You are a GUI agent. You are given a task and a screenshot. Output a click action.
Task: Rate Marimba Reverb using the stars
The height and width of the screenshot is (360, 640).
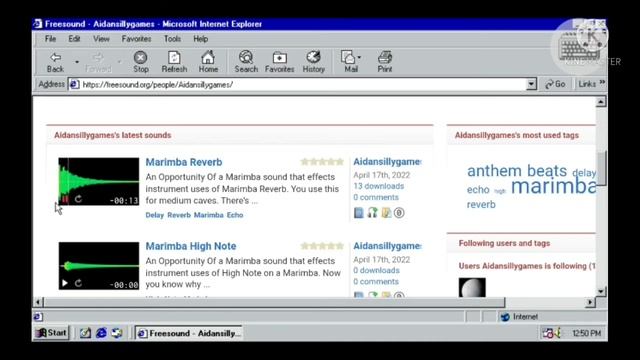[322, 162]
